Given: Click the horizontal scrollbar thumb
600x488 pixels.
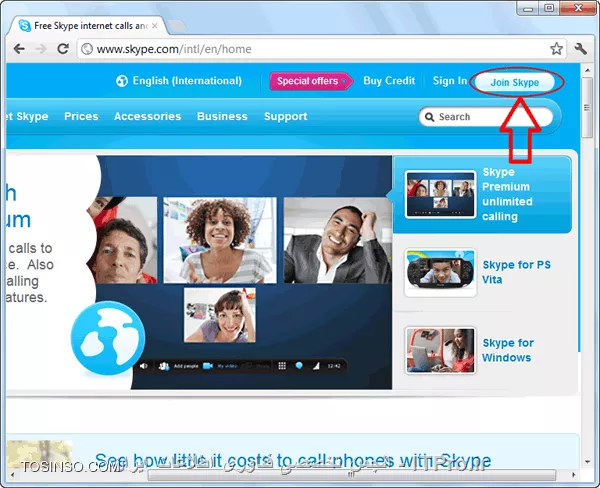Looking at the screenshot, I should point(351,475).
